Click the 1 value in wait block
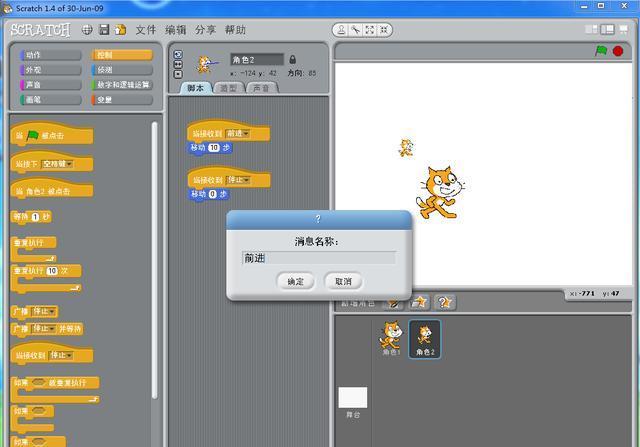Viewport: 640px width, 447px height. click(36, 217)
